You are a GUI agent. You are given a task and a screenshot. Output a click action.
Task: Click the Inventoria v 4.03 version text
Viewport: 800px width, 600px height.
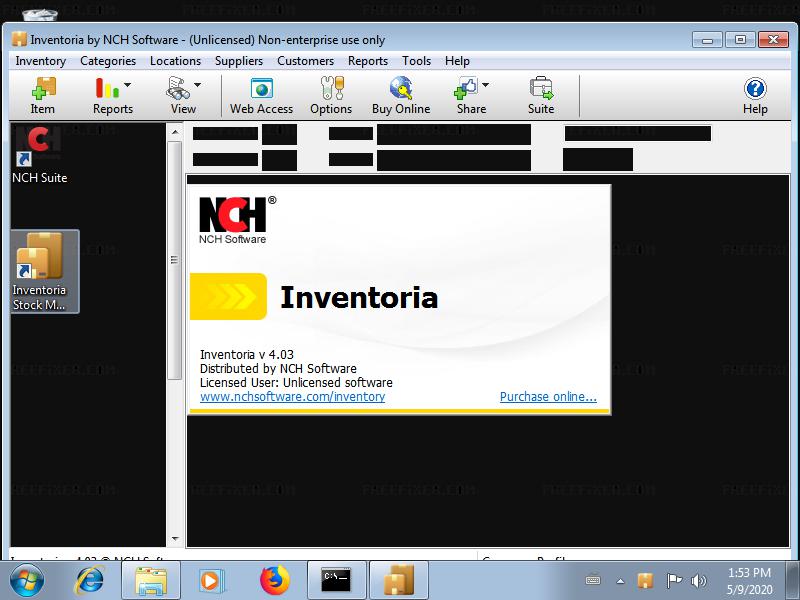[247, 355]
